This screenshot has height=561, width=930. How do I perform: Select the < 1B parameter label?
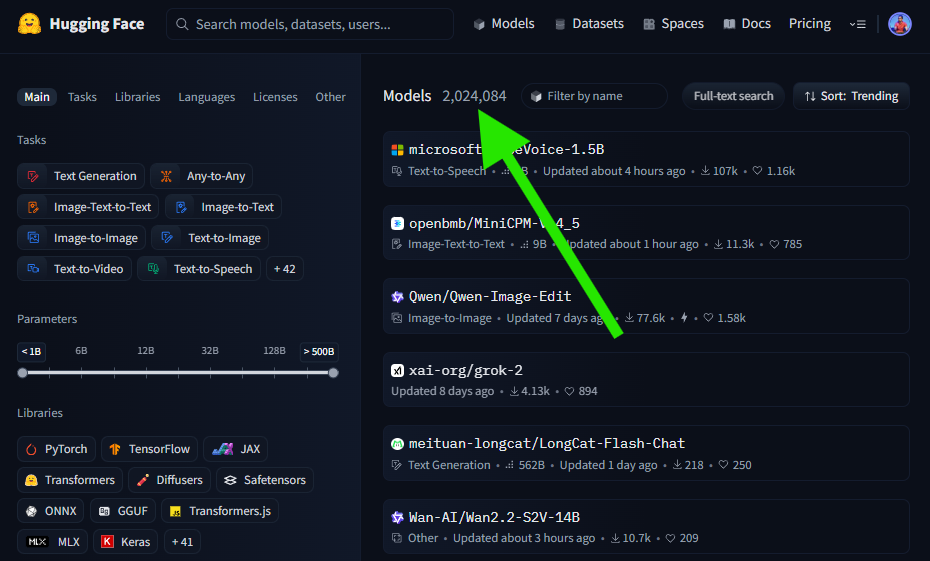click(x=31, y=352)
